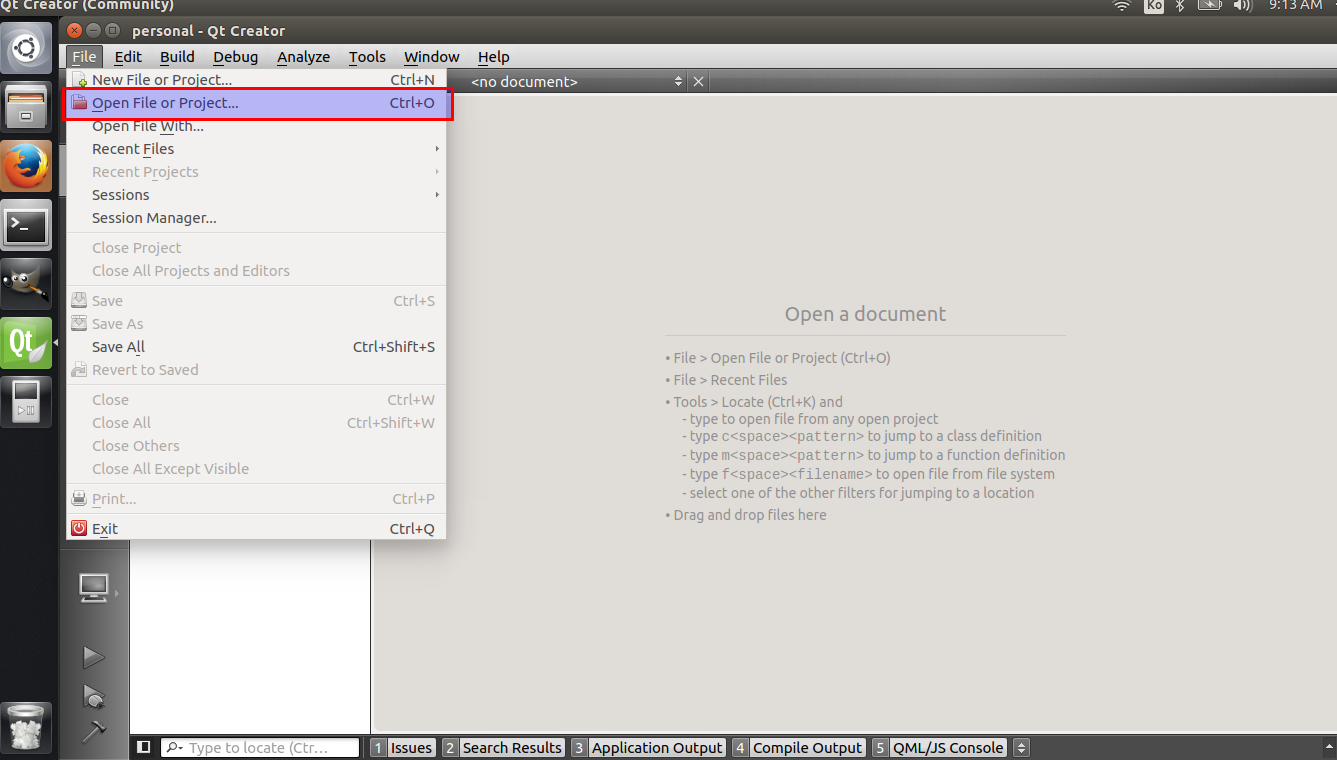1337x760 pixels.
Task: Click the Run (play) button
Action: tap(93, 657)
